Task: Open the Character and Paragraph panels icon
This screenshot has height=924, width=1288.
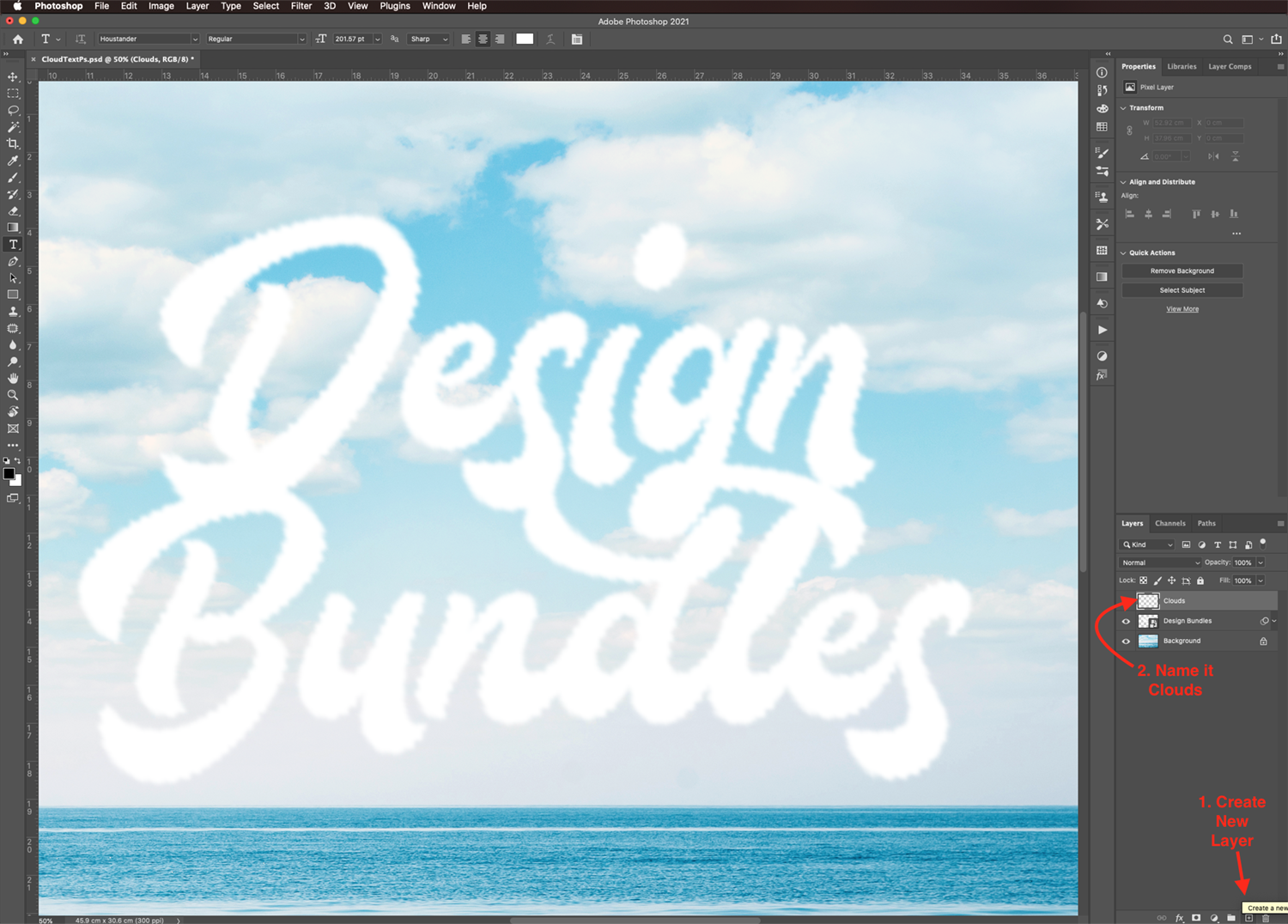Action: [577, 39]
